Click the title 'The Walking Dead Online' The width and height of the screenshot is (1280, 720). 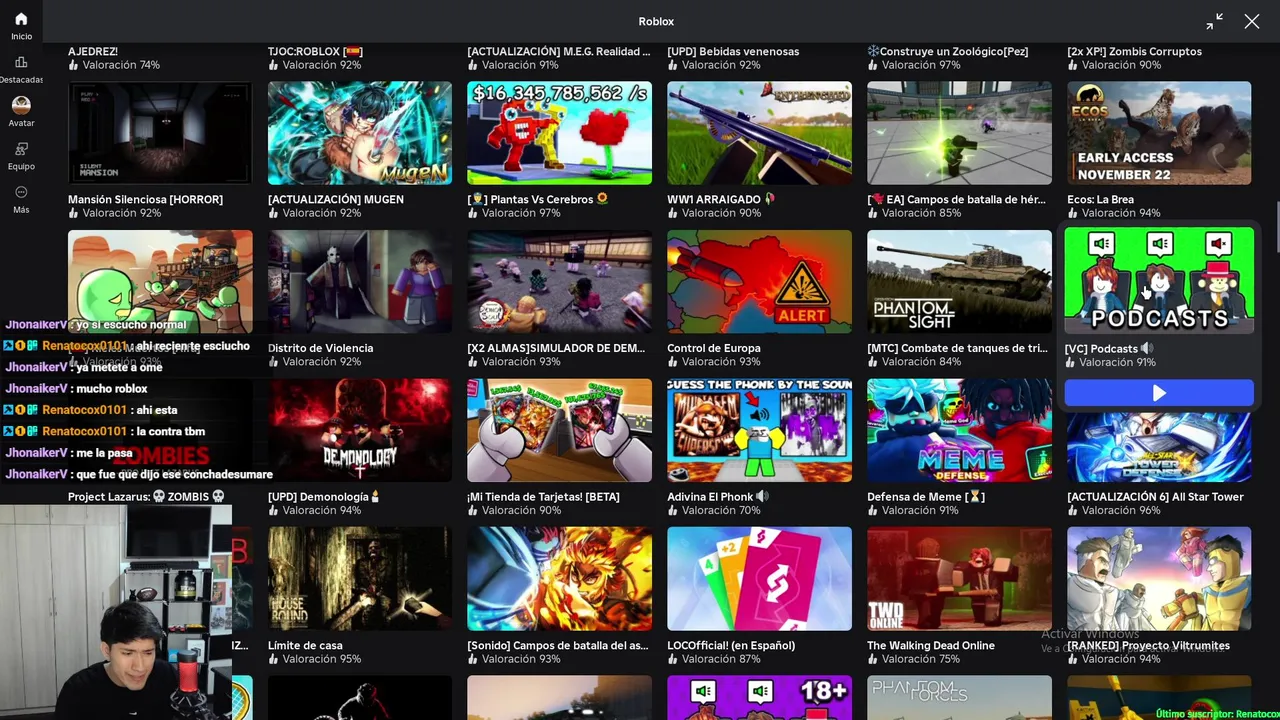pos(931,645)
